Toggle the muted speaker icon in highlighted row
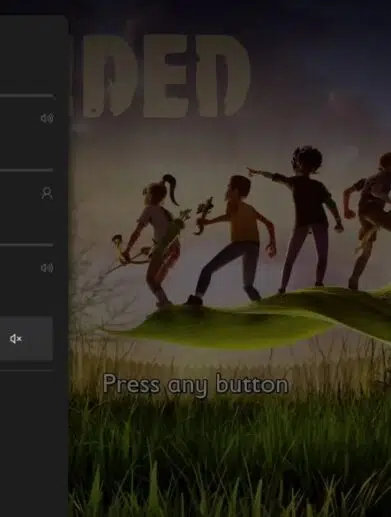The height and width of the screenshot is (517, 391). click(16, 339)
